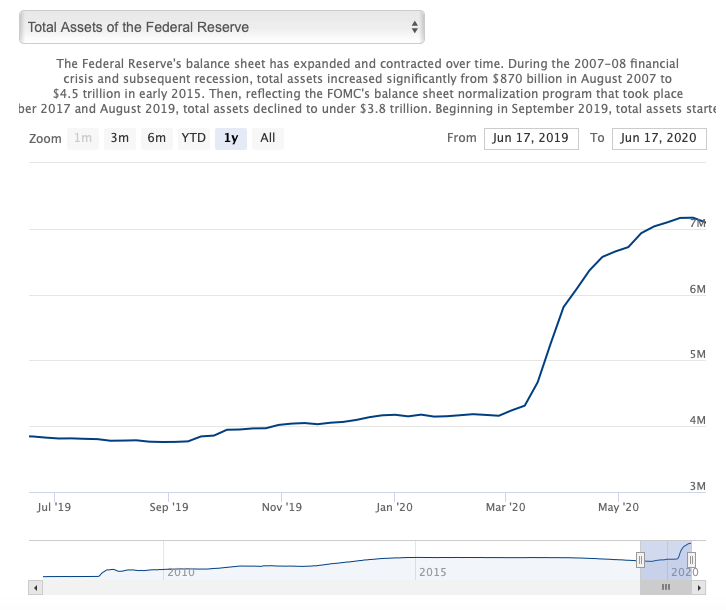Click the Nov '19 axis label

point(282,507)
